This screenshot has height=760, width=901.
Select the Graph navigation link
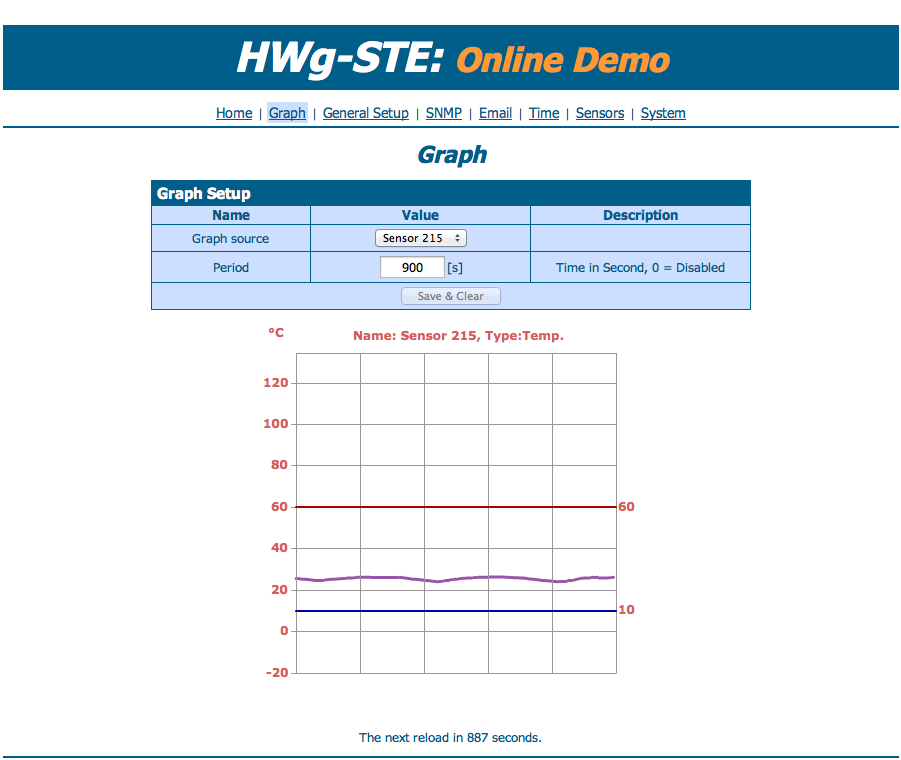pyautogui.click(x=287, y=113)
